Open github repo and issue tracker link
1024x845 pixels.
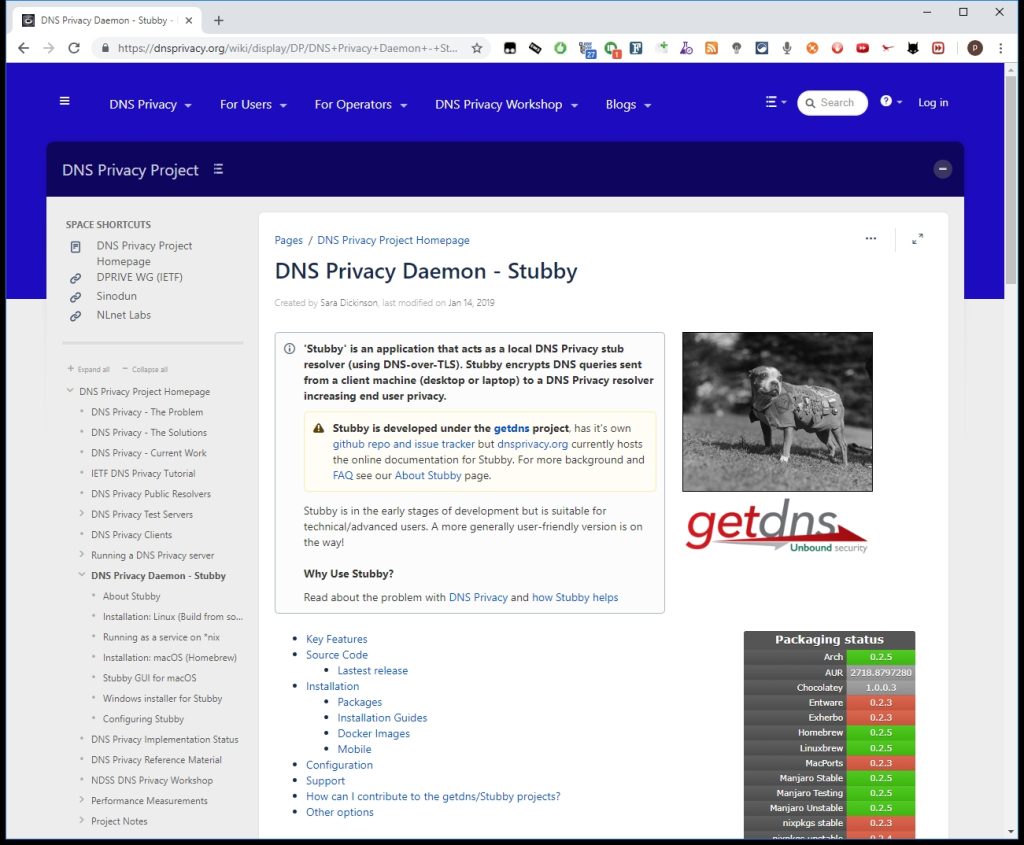[404, 444]
